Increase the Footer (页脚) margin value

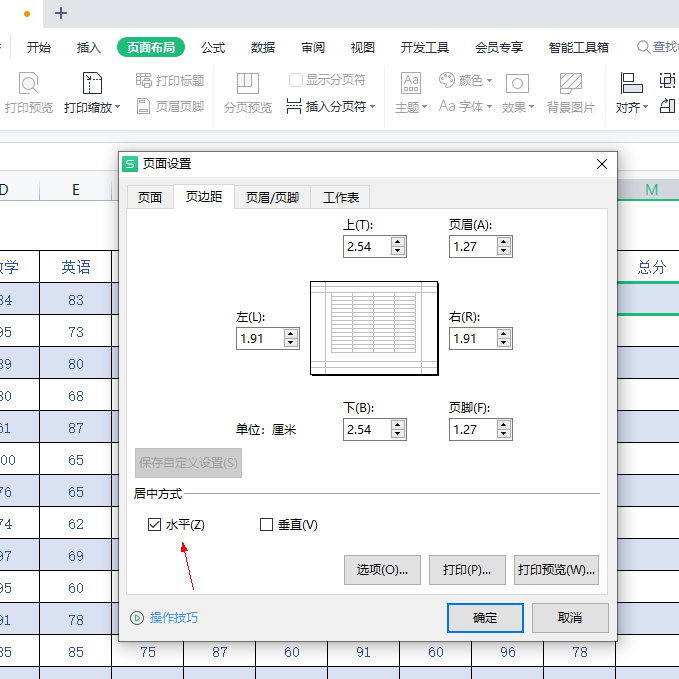504,425
